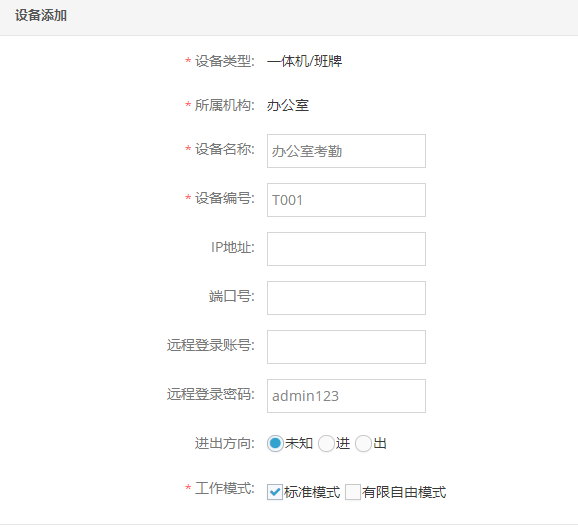Viewport: 578px width, 531px height.
Task: Click the 设备编号 field showing T001
Action: click(346, 200)
